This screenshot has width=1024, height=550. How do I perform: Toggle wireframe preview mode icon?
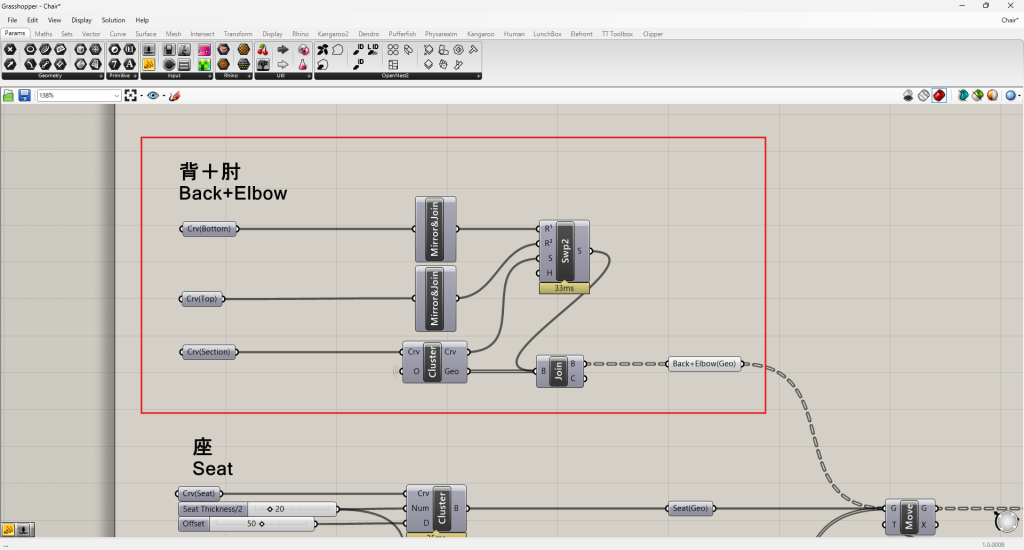[924, 96]
